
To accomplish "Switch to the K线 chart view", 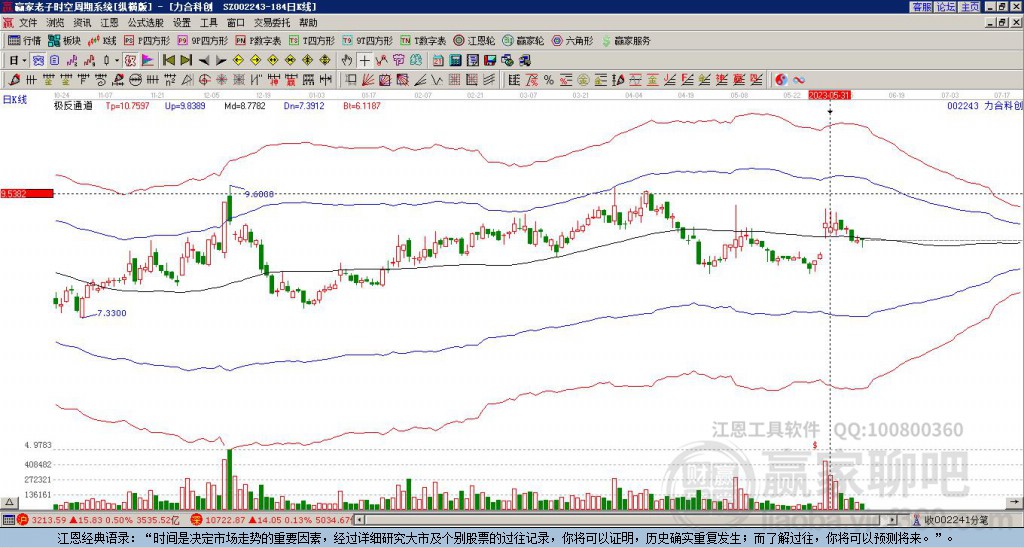I will click(102, 40).
